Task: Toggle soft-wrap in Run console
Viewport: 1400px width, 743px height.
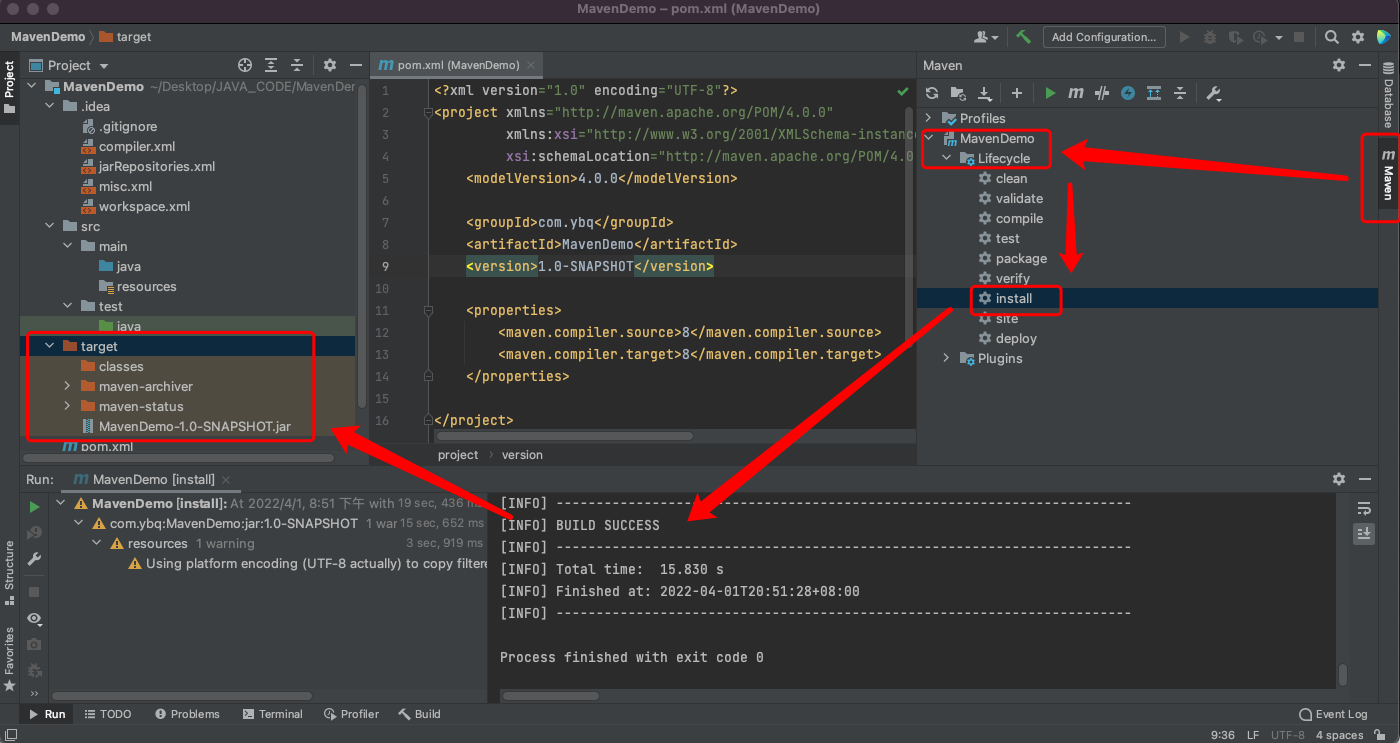Action: click(x=1364, y=508)
